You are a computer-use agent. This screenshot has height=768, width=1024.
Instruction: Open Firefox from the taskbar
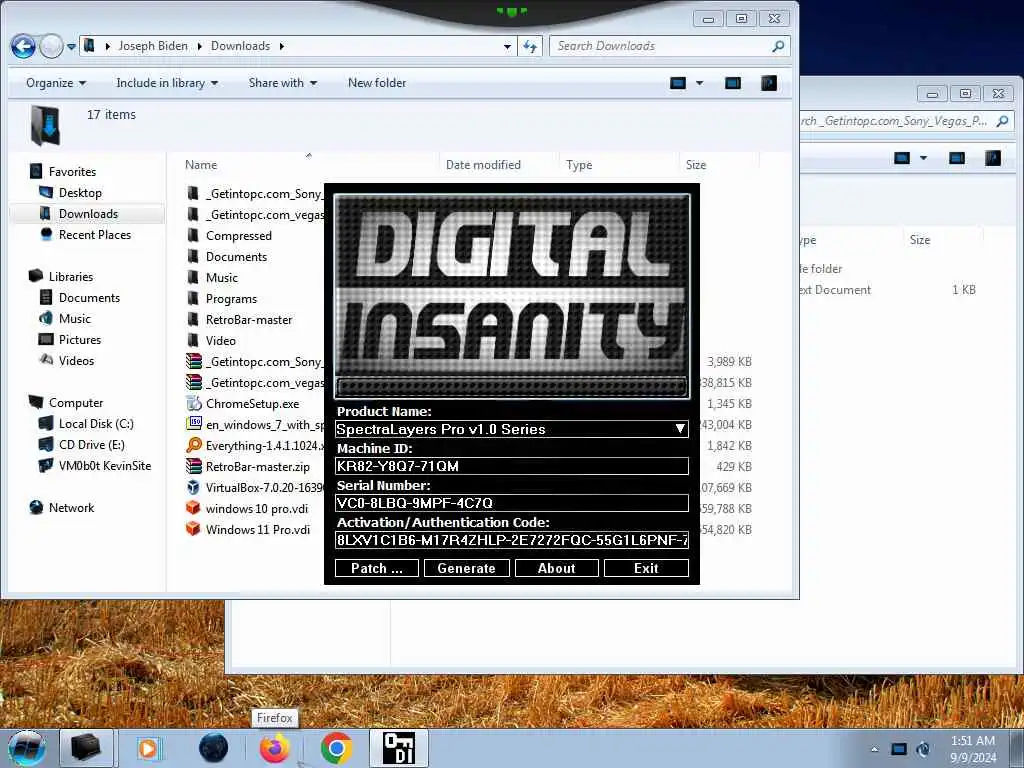coord(274,748)
